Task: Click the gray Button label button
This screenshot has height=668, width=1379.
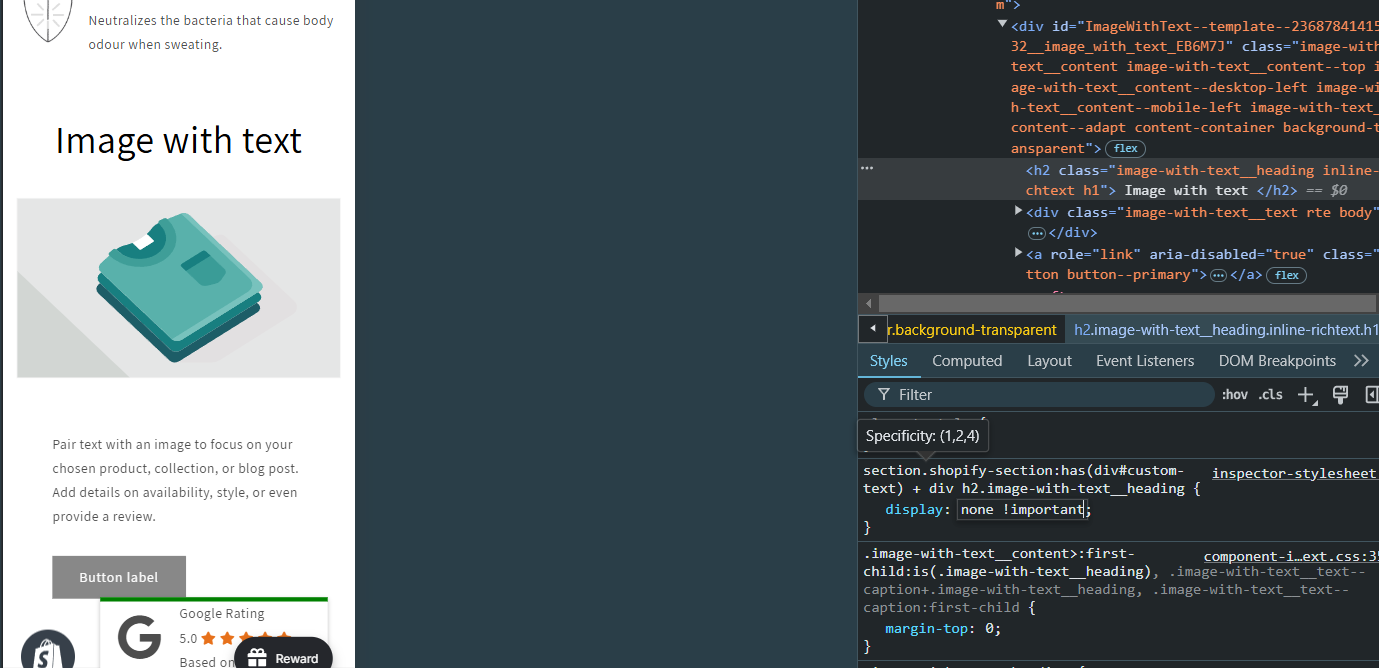Action: (x=119, y=577)
